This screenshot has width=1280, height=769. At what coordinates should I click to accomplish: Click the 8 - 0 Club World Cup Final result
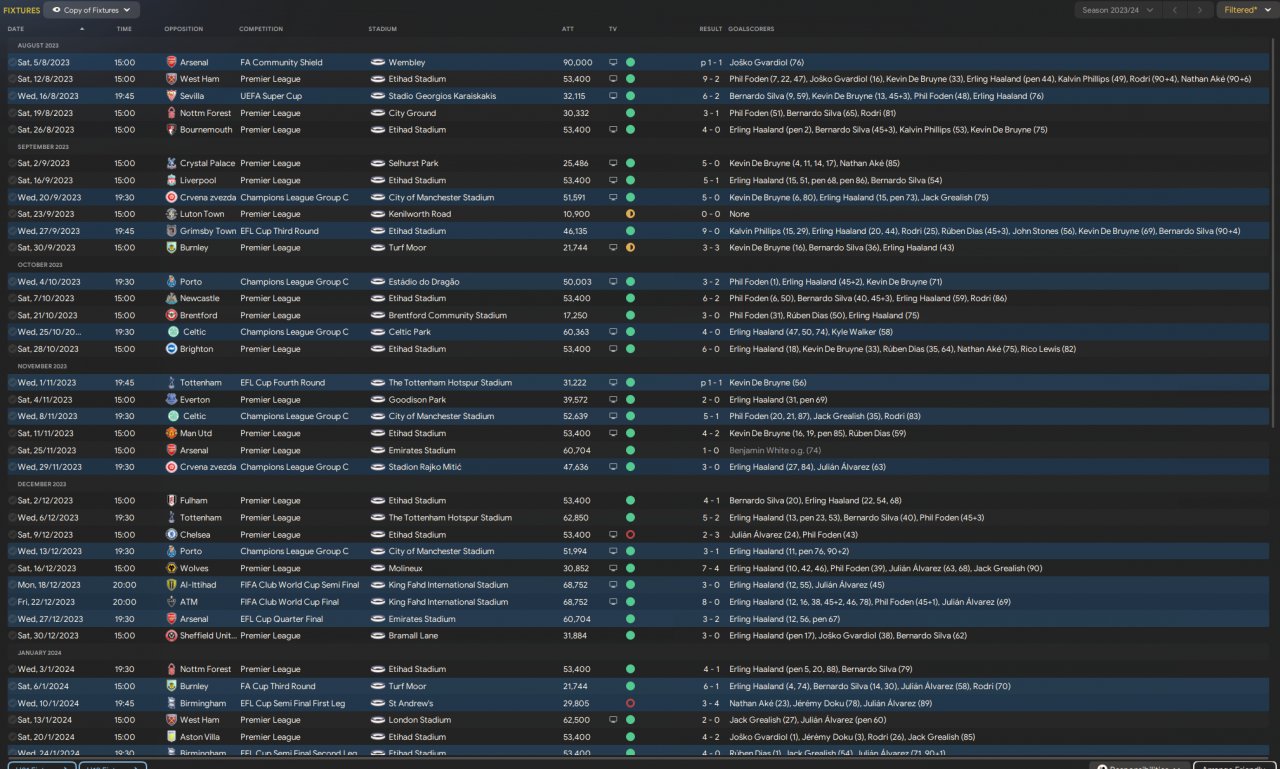tap(711, 602)
